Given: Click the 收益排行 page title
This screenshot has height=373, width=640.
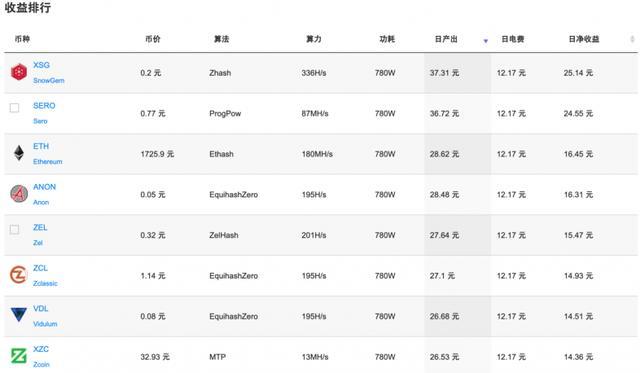Looking at the screenshot, I should click(x=28, y=7).
